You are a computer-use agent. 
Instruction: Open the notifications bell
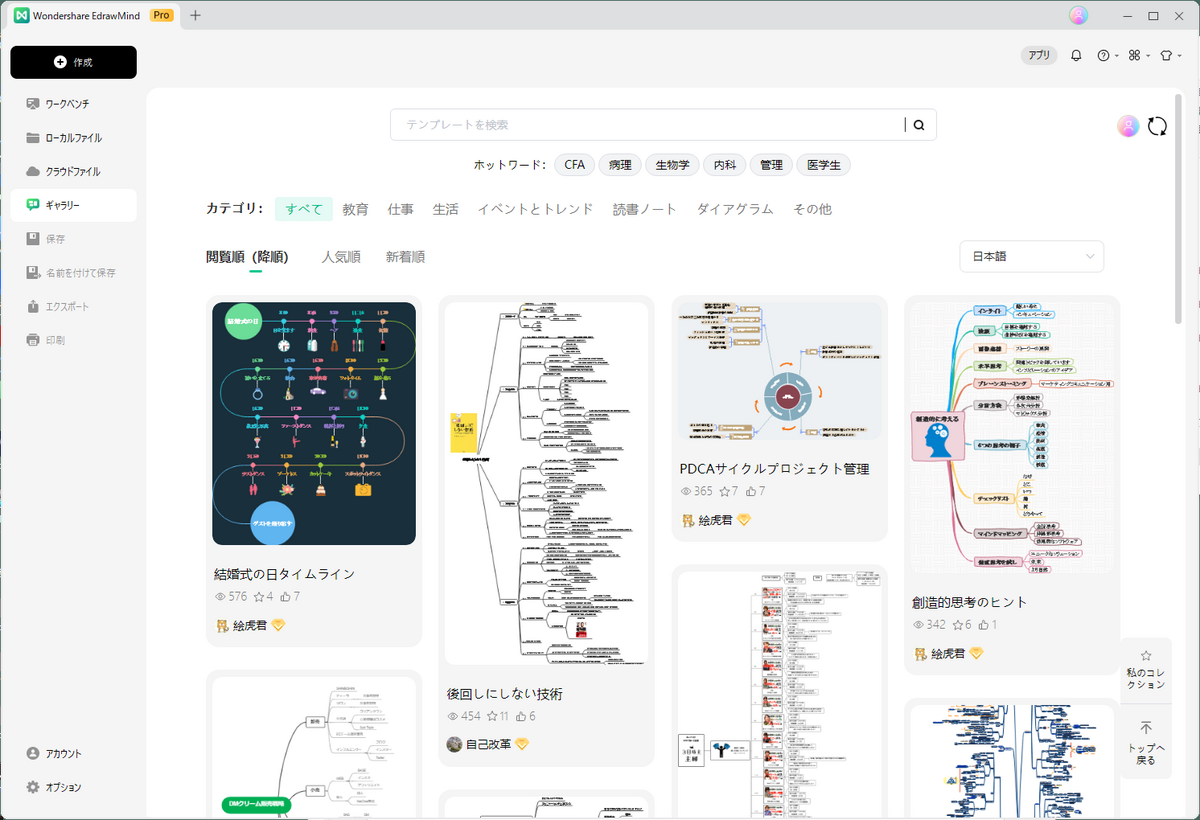pyautogui.click(x=1076, y=55)
